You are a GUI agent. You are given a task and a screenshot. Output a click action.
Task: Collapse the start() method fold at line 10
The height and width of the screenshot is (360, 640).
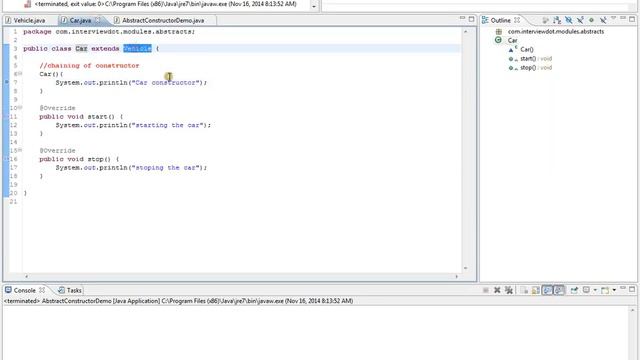tap(20, 107)
